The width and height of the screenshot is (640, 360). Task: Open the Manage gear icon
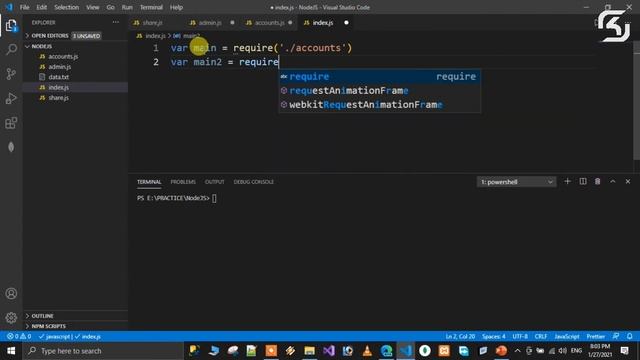coord(11,318)
